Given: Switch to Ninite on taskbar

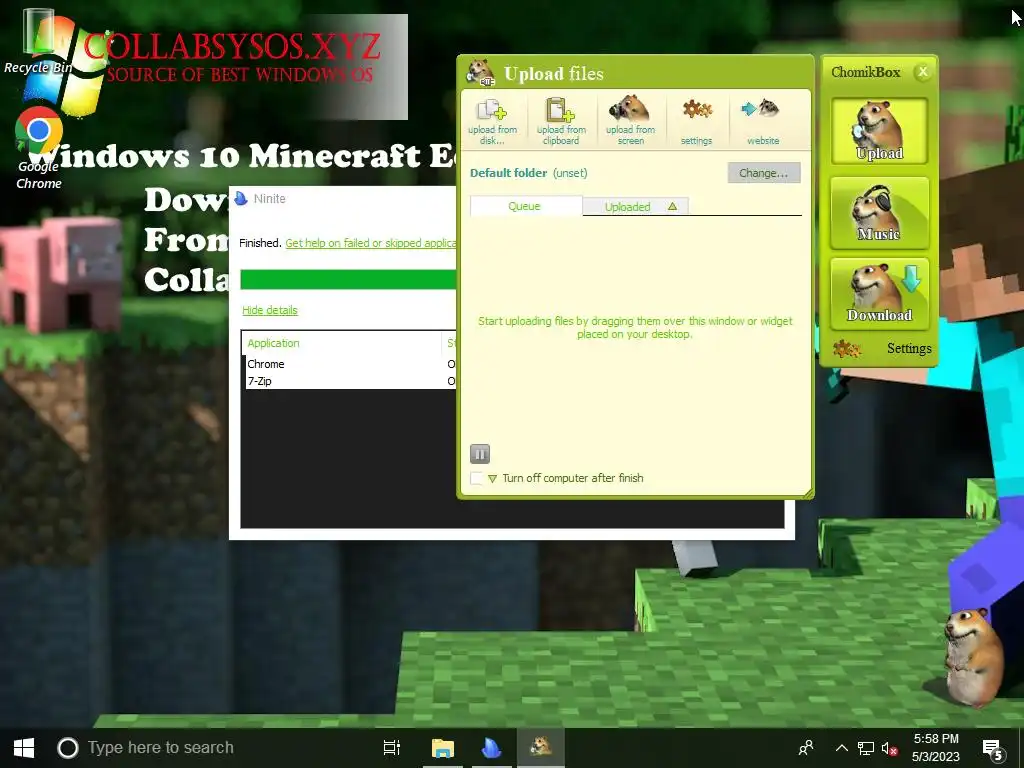Looking at the screenshot, I should click(x=491, y=748).
